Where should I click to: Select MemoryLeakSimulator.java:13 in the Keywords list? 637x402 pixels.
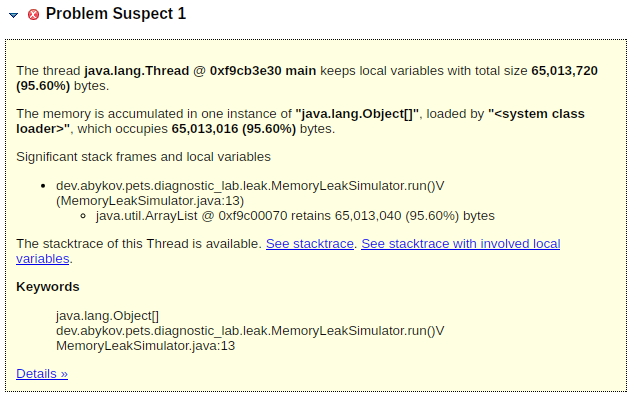pos(146,345)
